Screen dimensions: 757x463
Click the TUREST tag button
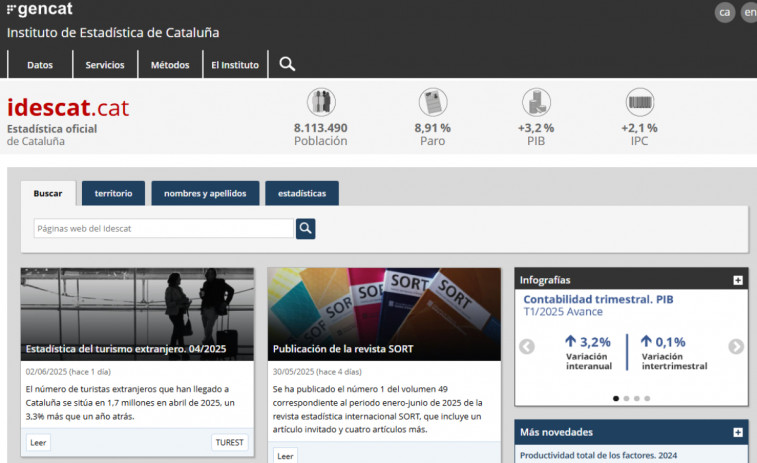229,442
